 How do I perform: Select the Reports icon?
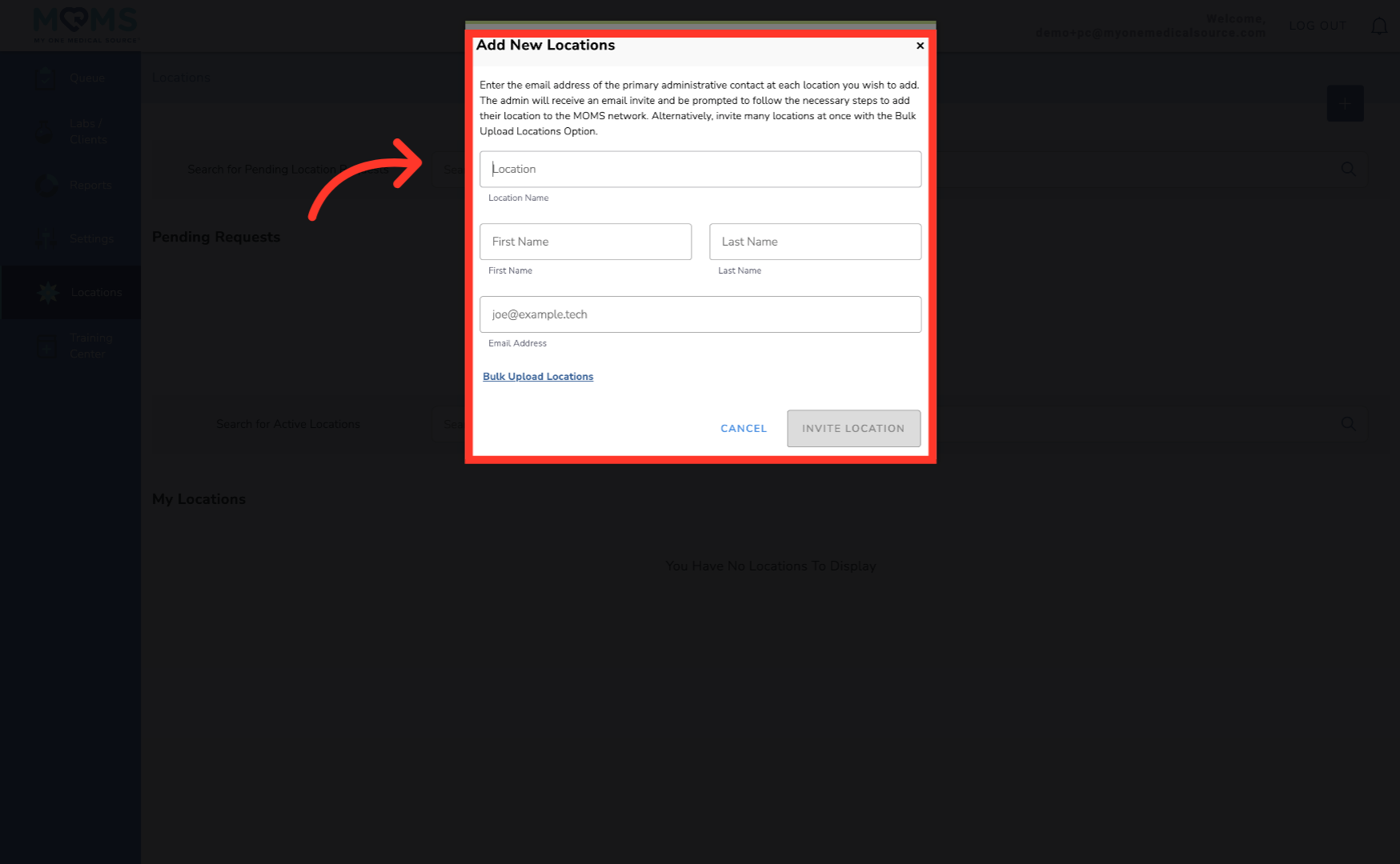(x=46, y=185)
